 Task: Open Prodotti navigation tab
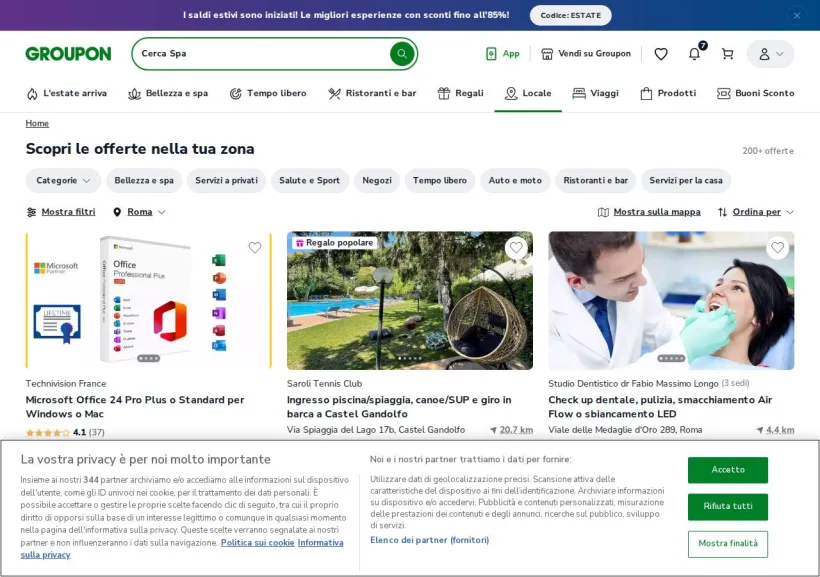(x=668, y=93)
